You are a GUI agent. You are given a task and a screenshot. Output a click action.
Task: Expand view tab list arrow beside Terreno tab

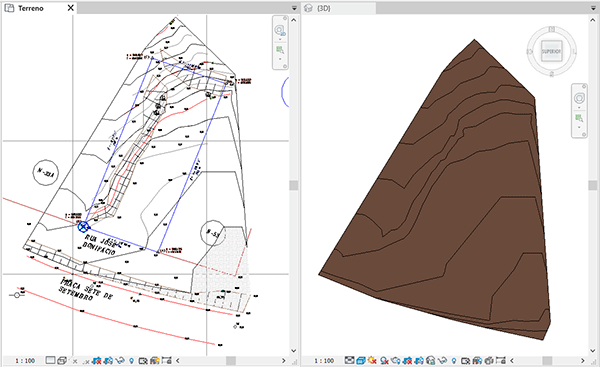(294, 8)
